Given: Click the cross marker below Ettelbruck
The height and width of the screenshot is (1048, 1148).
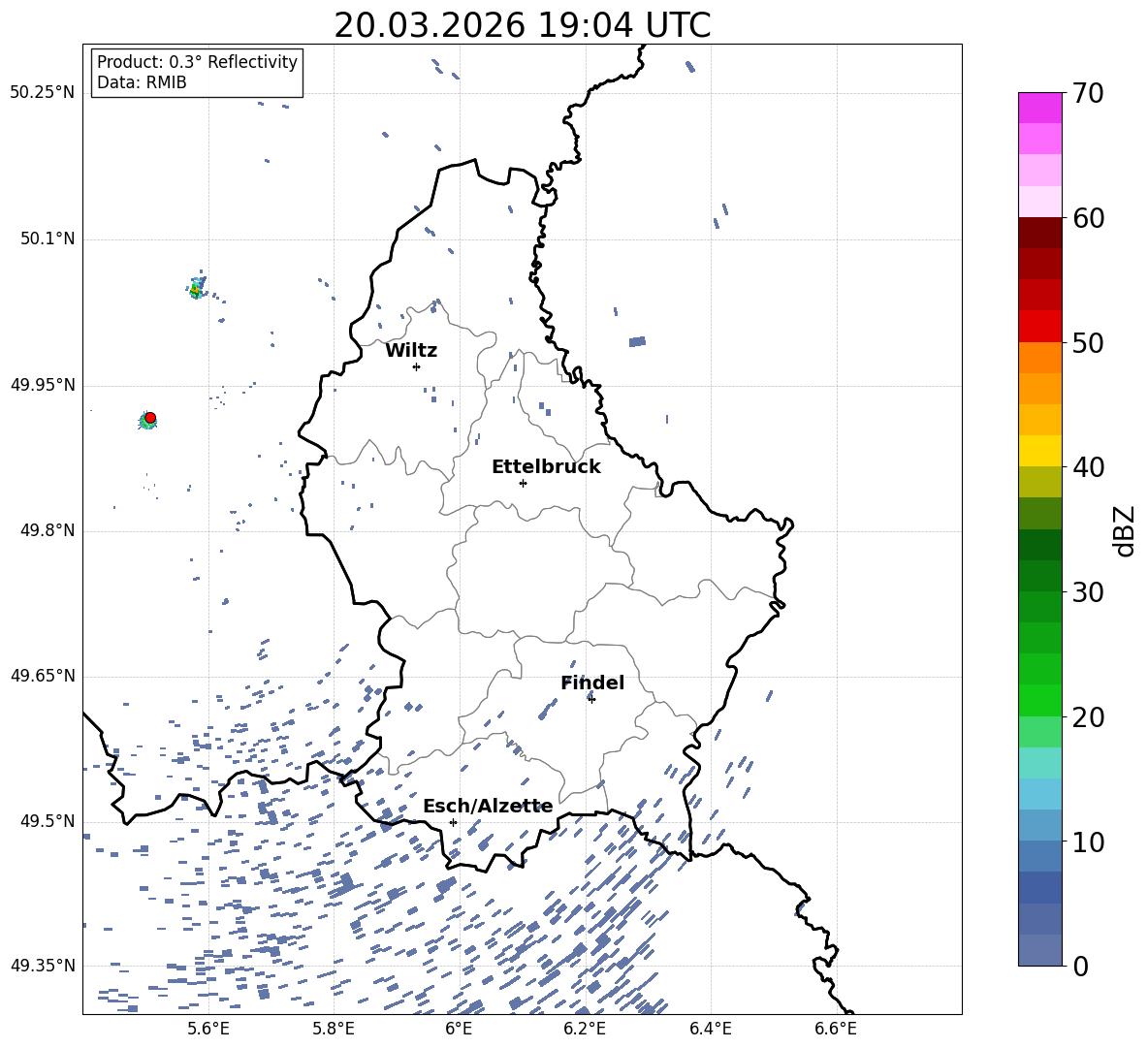Looking at the screenshot, I should pos(523,483).
